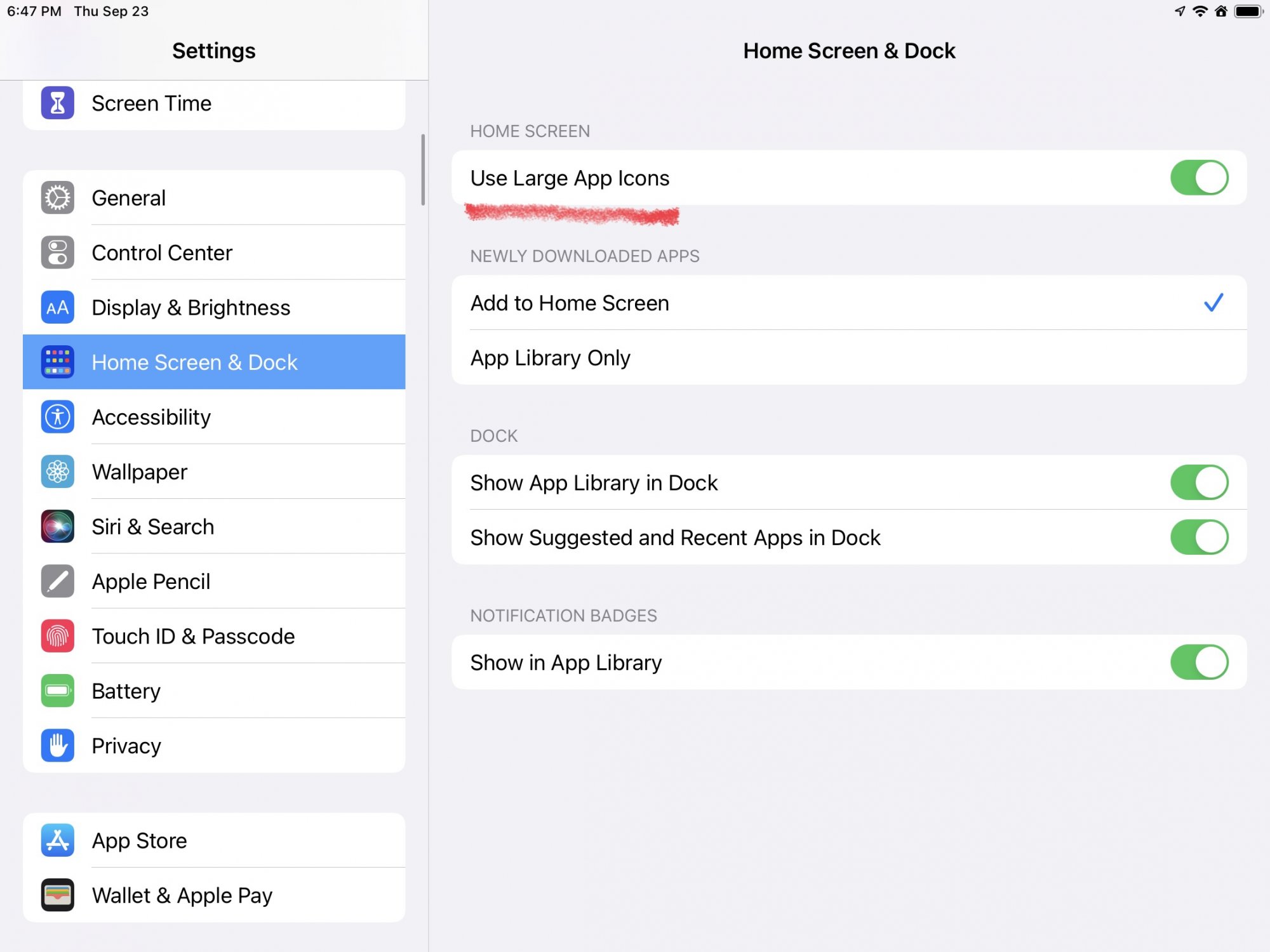This screenshot has width=1270, height=952.
Task: Click the sidebar scrollbar indicator
Action: click(423, 170)
